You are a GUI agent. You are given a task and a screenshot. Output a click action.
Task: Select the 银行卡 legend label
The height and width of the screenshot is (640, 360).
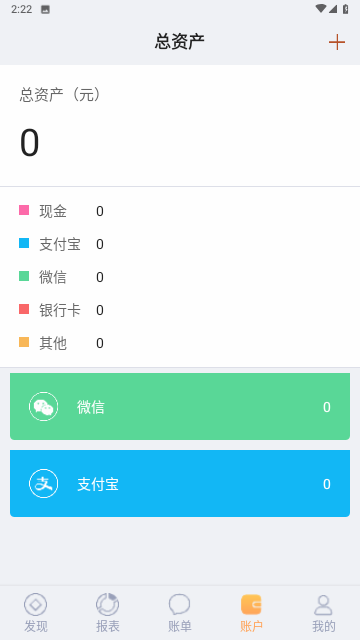point(60,310)
